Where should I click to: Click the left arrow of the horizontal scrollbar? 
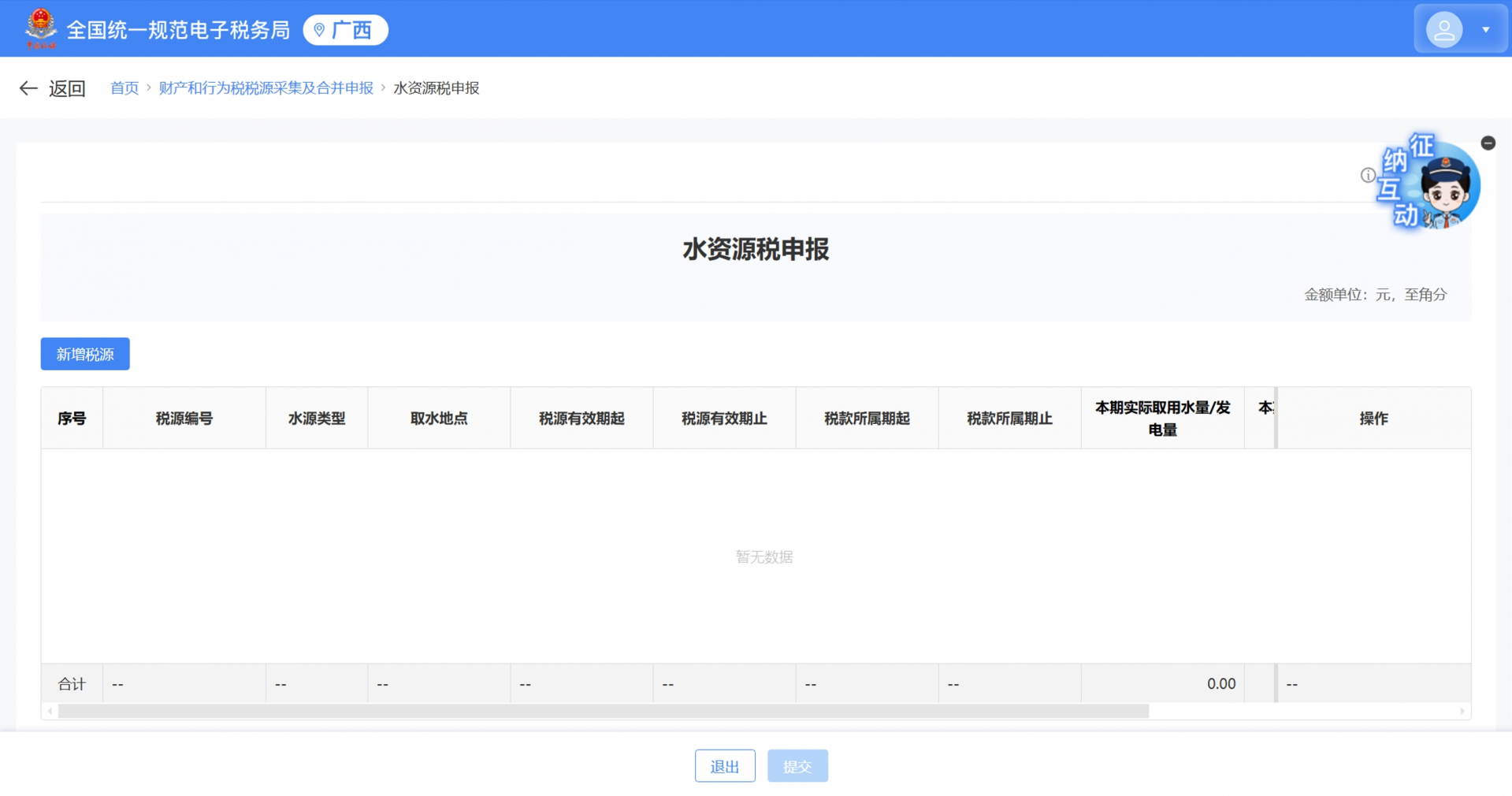click(x=49, y=711)
